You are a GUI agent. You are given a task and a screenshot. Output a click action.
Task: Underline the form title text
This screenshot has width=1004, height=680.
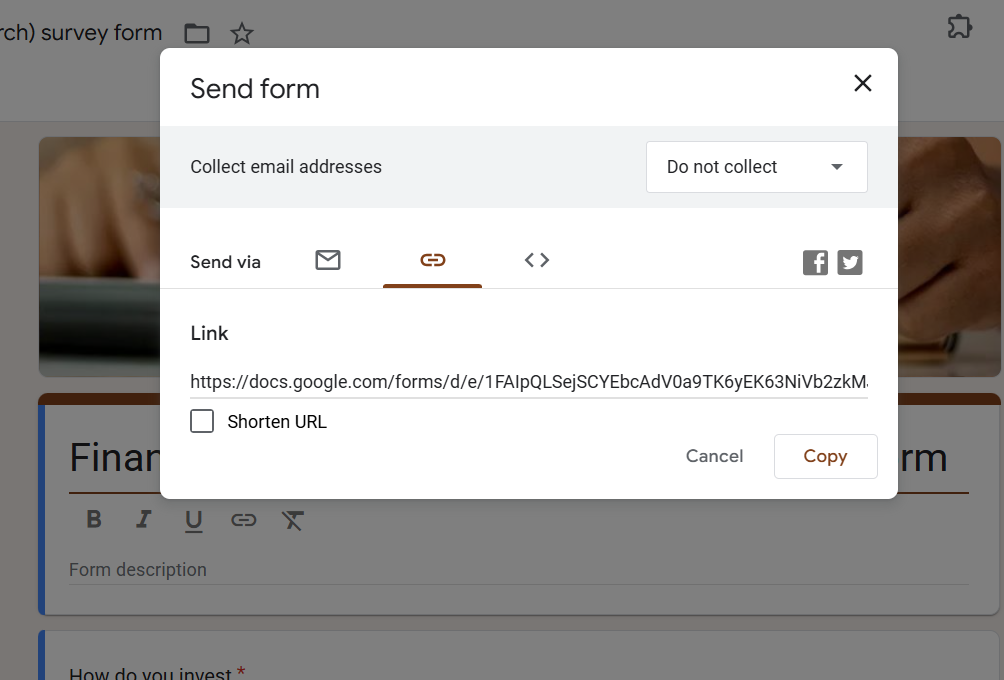(193, 520)
